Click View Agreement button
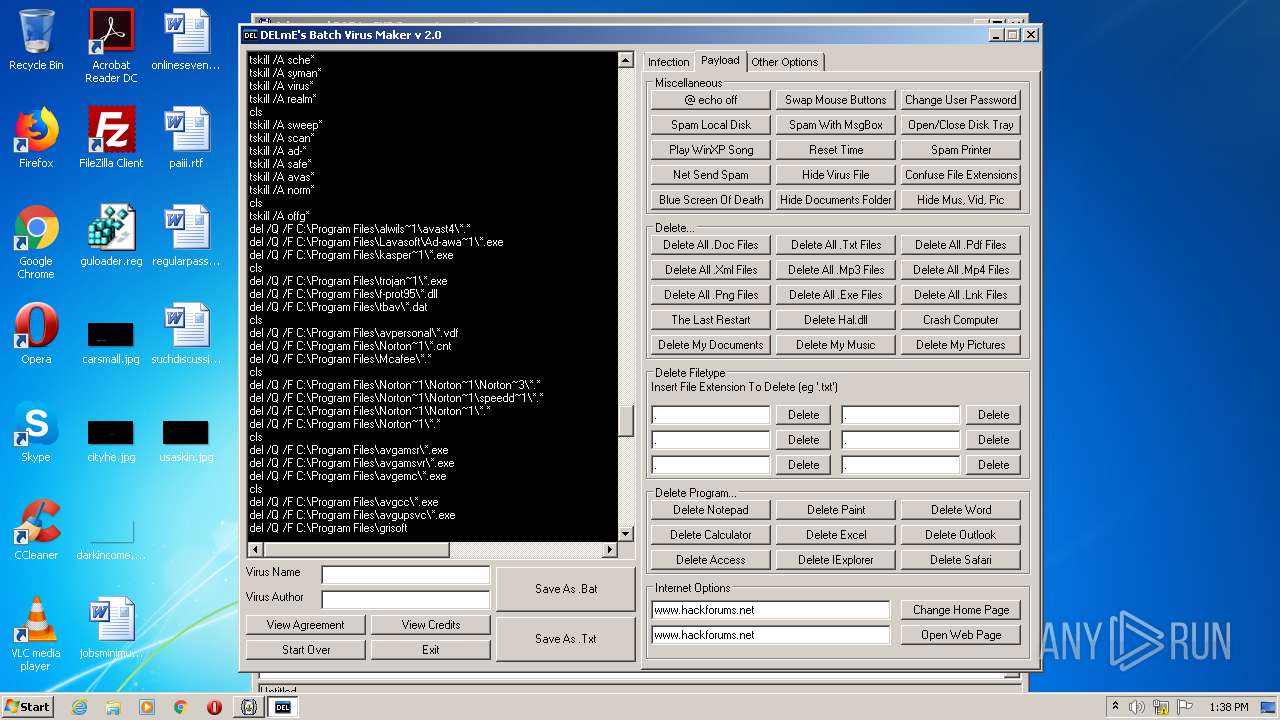Screen dimensions: 1280x720 tap(306, 625)
